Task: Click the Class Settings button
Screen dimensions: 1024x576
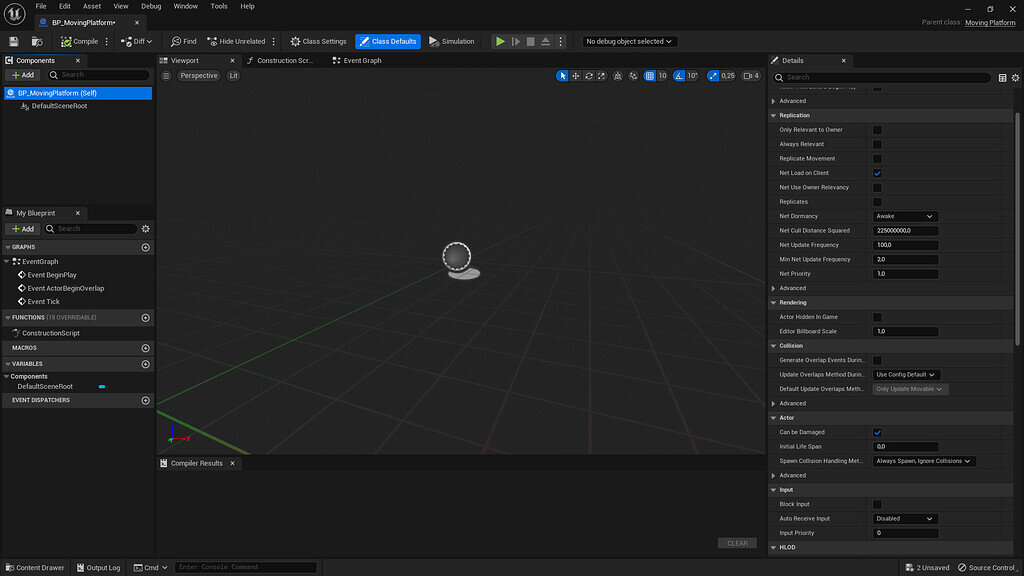Action: 319,41
